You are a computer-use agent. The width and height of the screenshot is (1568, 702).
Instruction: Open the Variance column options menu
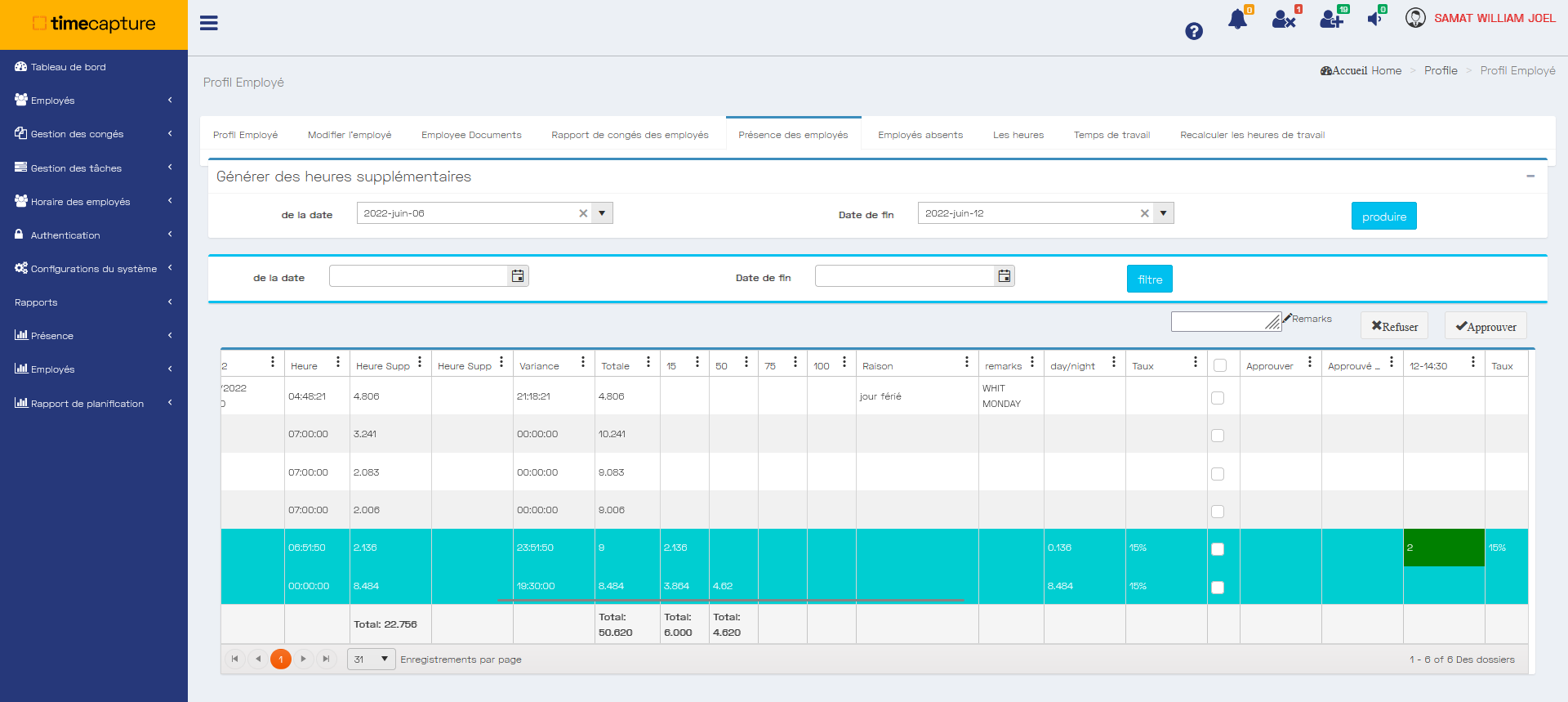click(583, 362)
